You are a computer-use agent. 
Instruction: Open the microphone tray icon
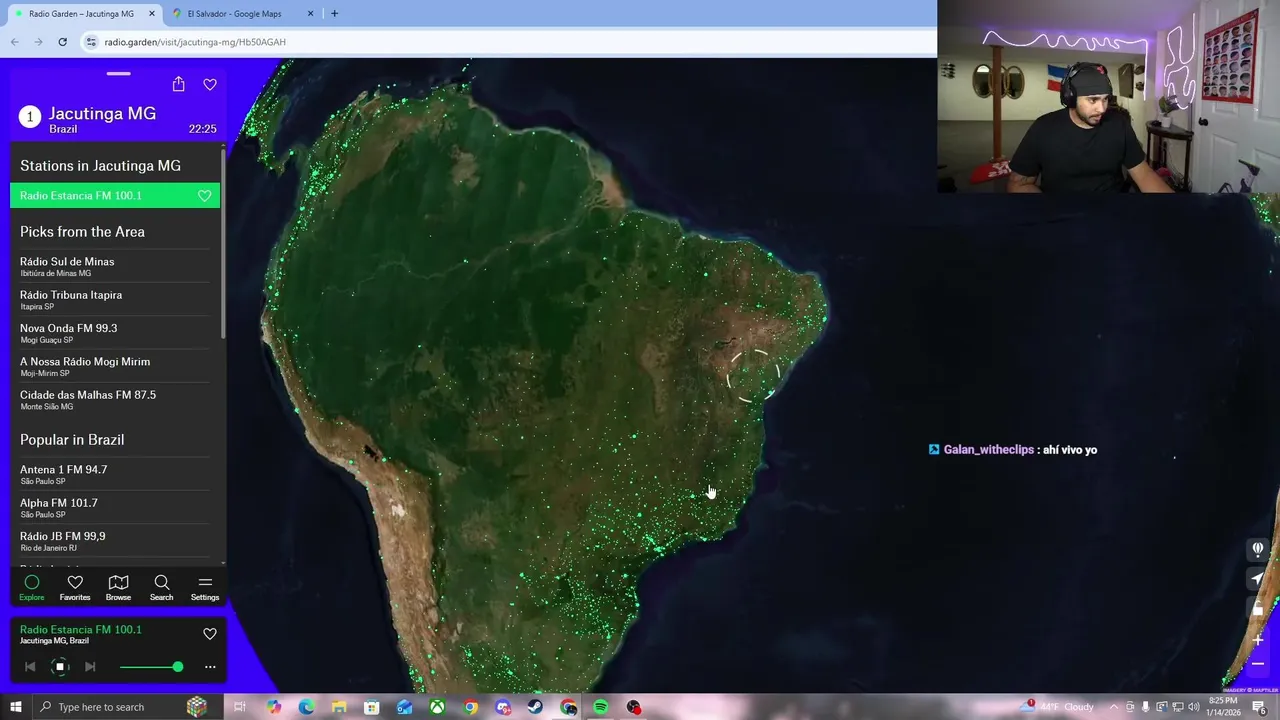click(1146, 707)
